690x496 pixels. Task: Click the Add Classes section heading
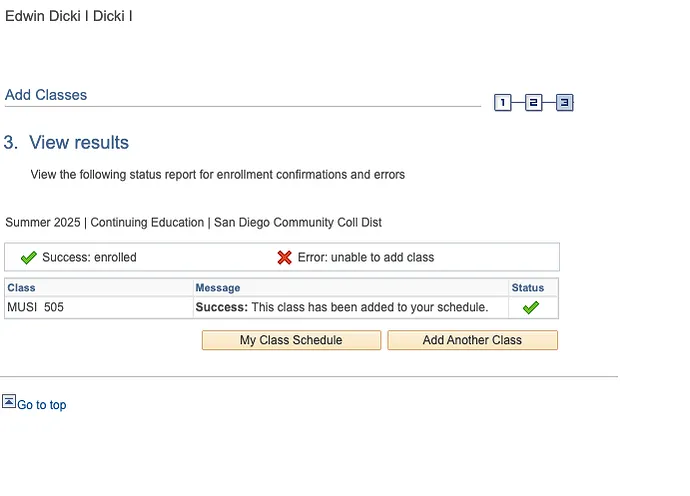(x=46, y=95)
